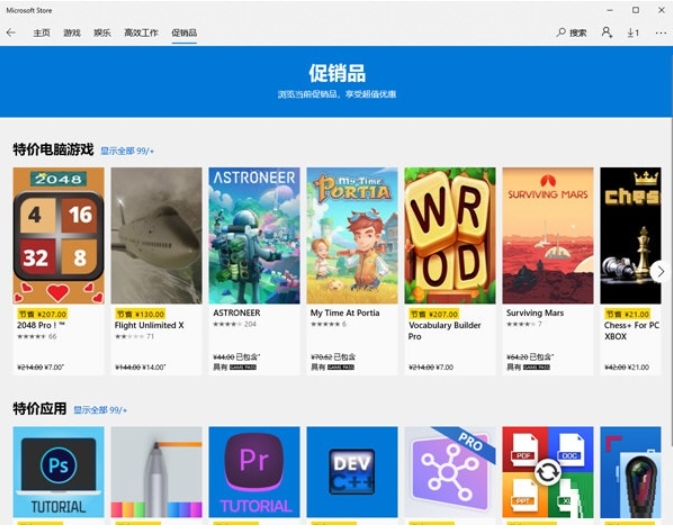673x529 pixels.
Task: Open the user account icon
Action: pos(606,33)
